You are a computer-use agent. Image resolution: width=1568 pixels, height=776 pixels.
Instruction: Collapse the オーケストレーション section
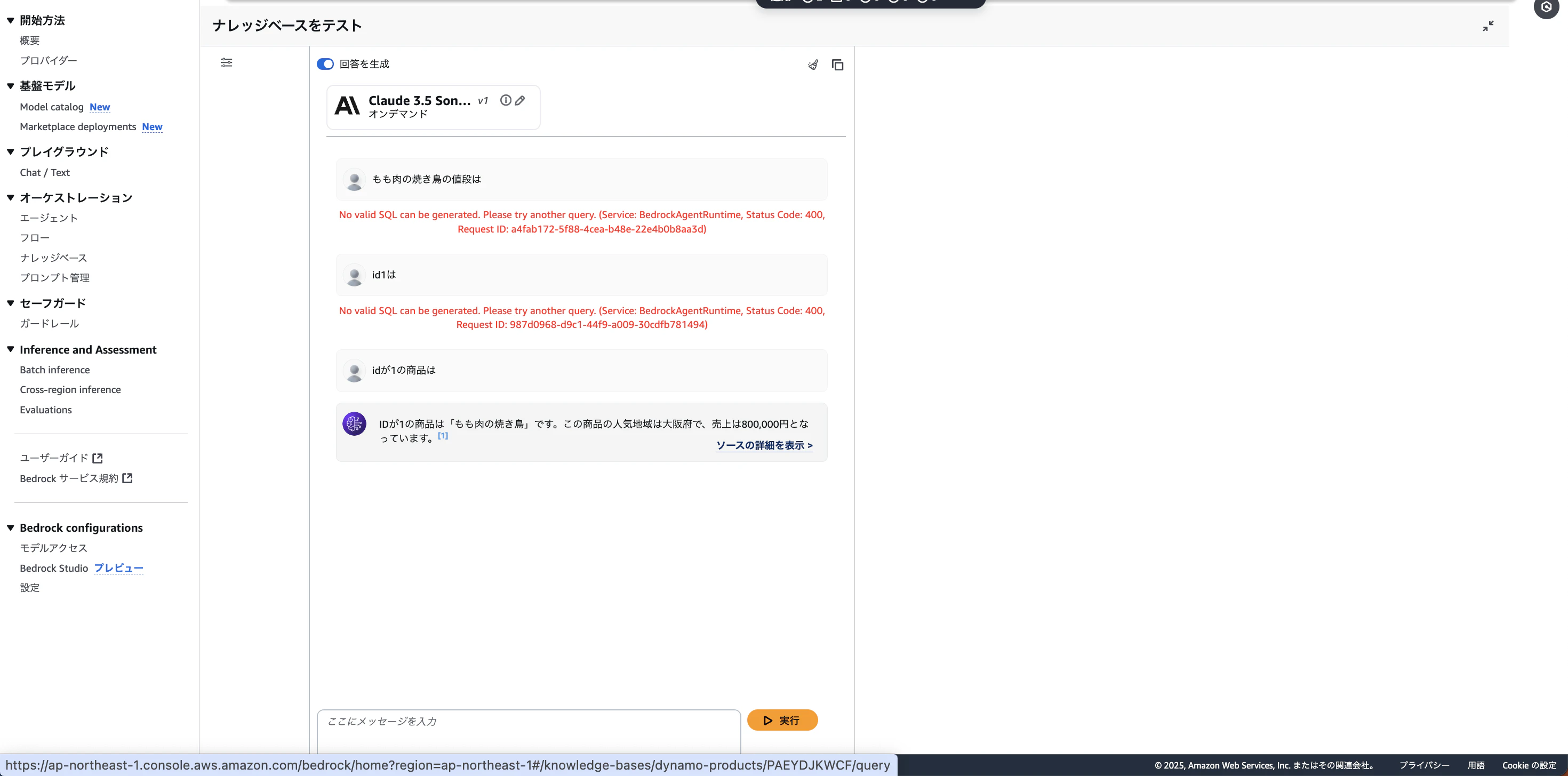pyautogui.click(x=10, y=197)
